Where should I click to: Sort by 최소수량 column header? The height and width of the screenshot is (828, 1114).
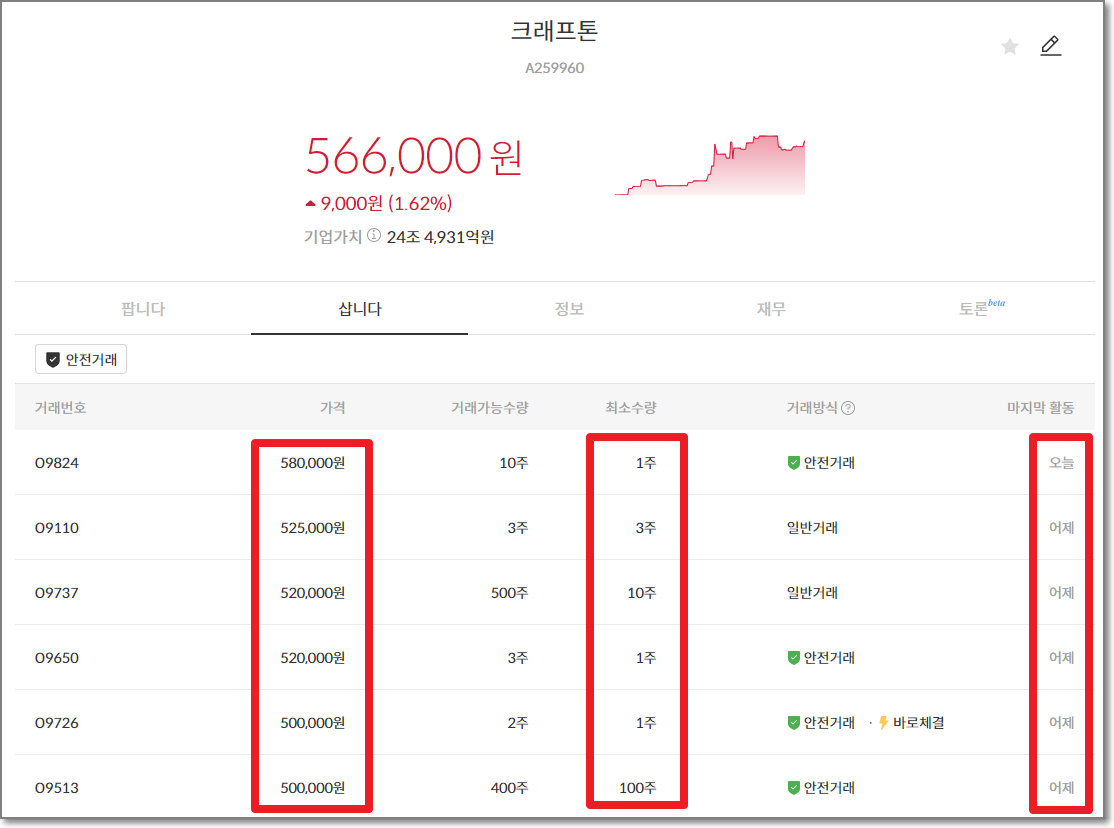pyautogui.click(x=631, y=407)
